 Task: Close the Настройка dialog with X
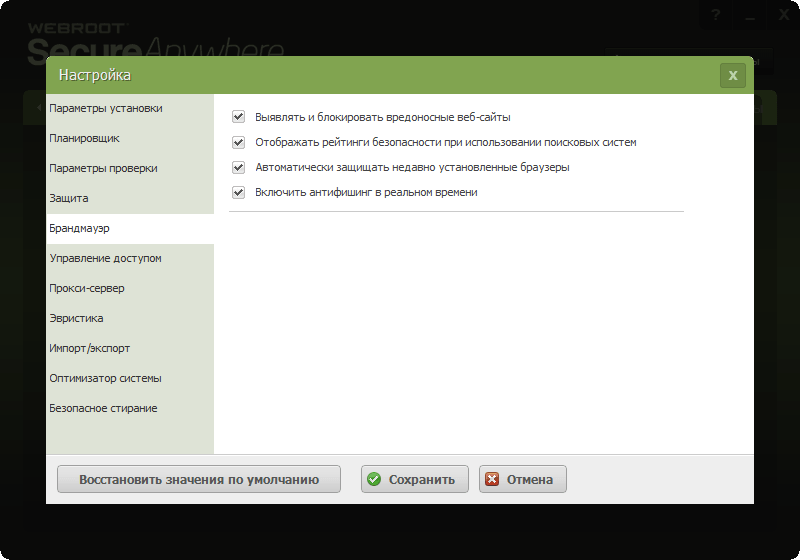(733, 75)
